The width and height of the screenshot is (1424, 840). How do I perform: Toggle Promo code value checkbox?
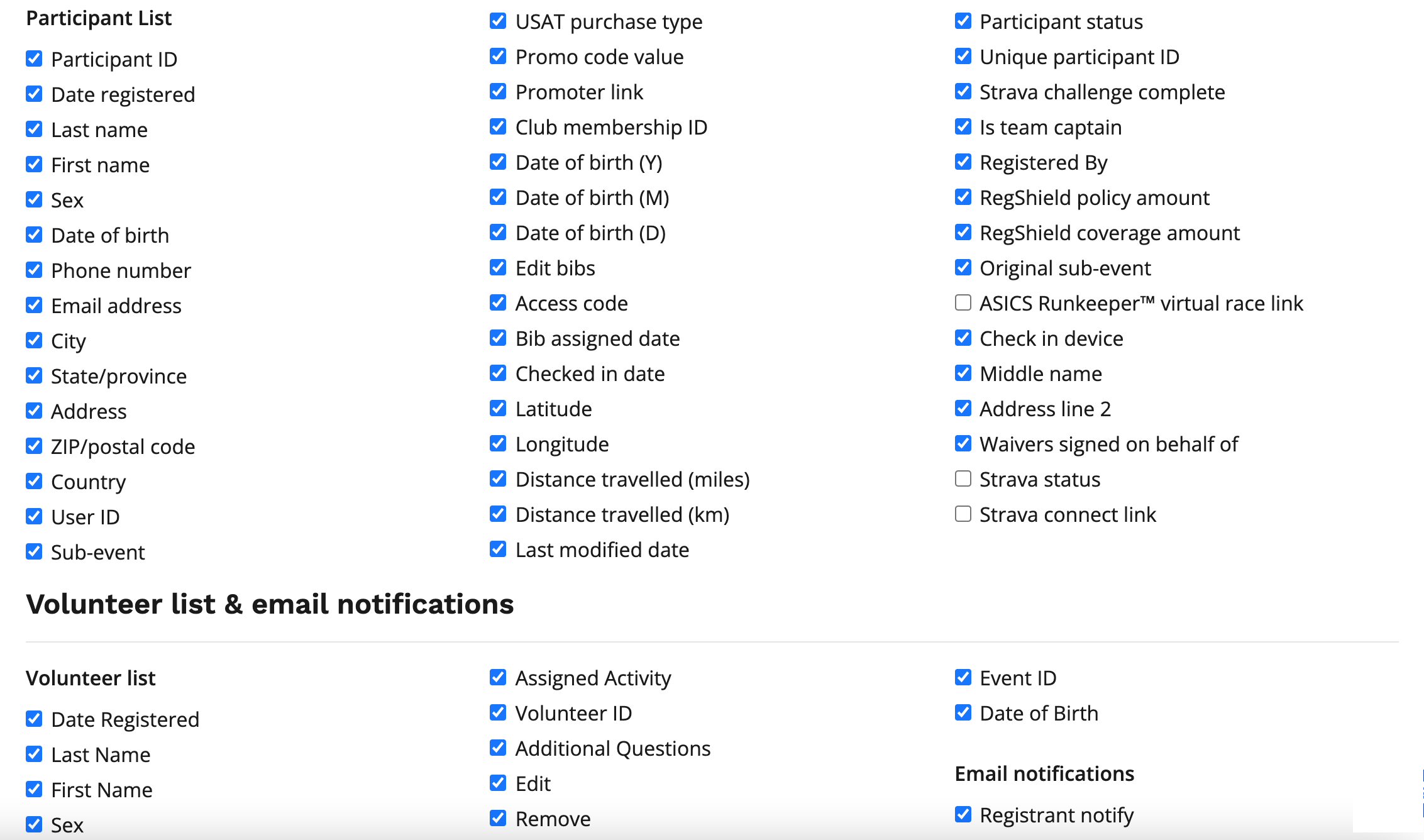tap(498, 57)
